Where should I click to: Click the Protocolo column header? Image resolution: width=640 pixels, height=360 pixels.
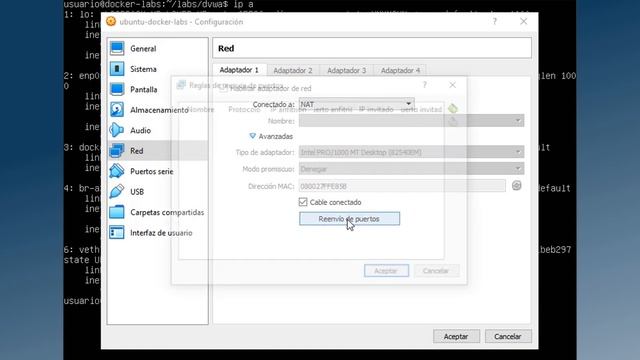point(244,109)
